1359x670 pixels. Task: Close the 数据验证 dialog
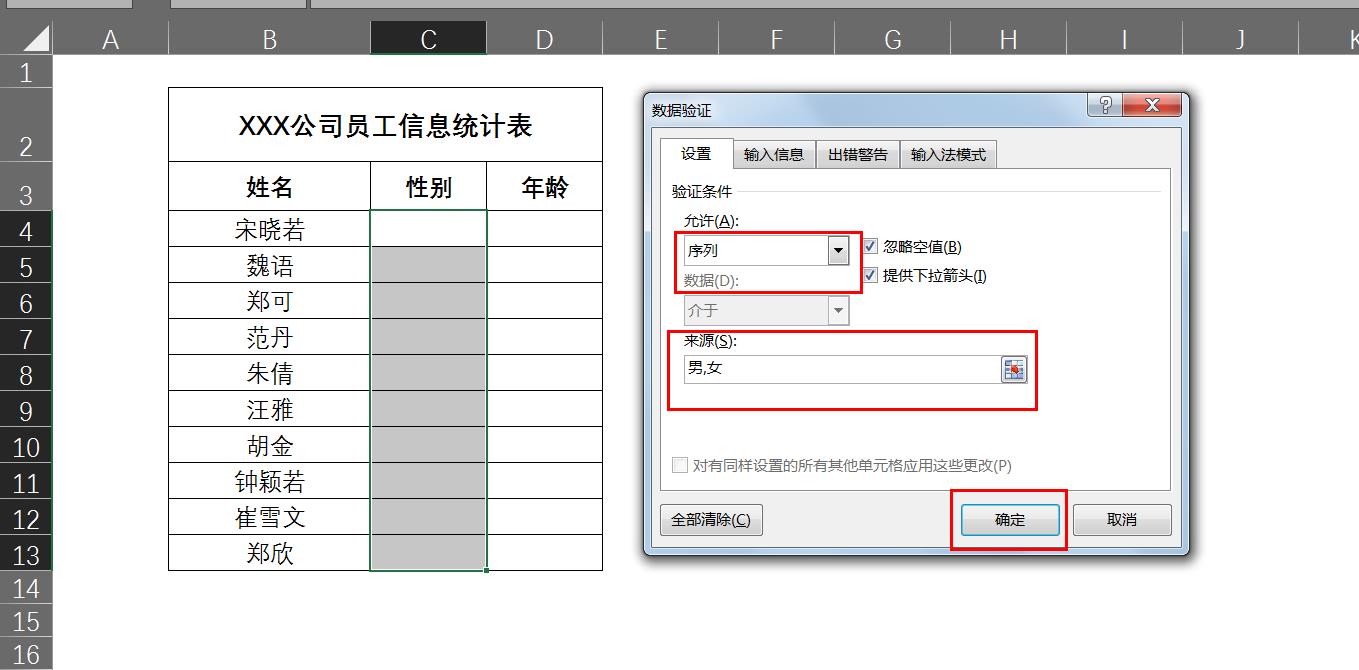pyautogui.click(x=1152, y=106)
